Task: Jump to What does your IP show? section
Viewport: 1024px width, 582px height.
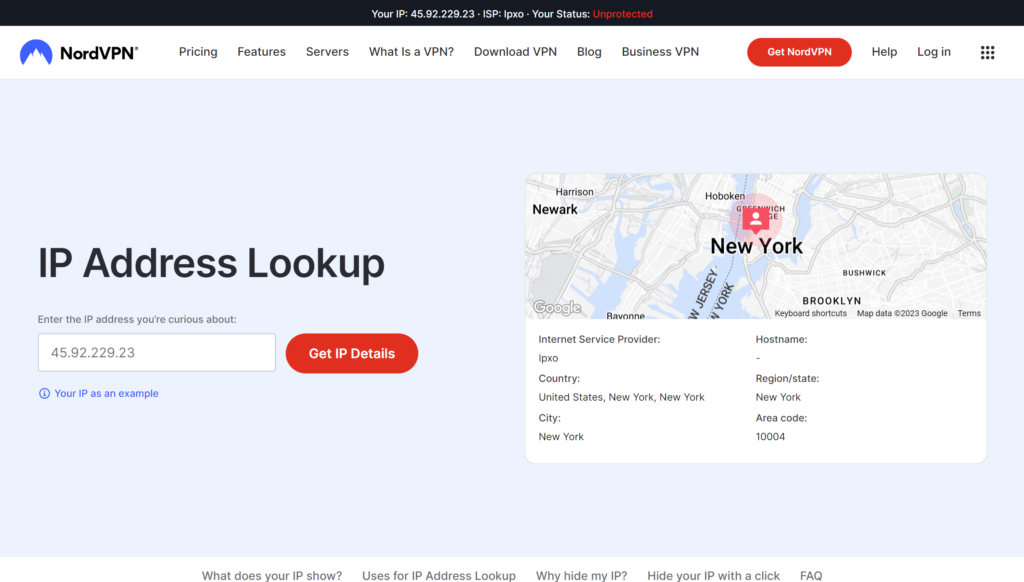Action: click(272, 575)
